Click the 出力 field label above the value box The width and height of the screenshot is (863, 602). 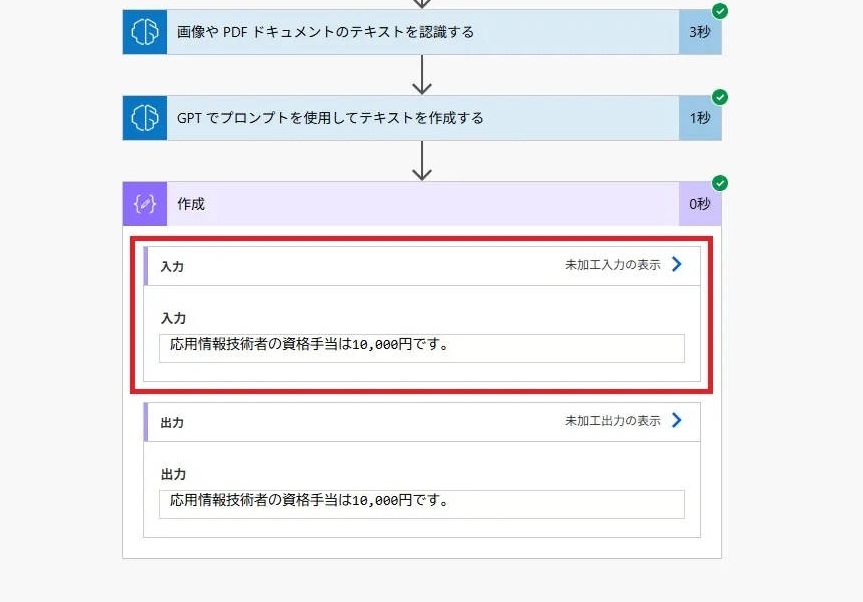[173, 474]
